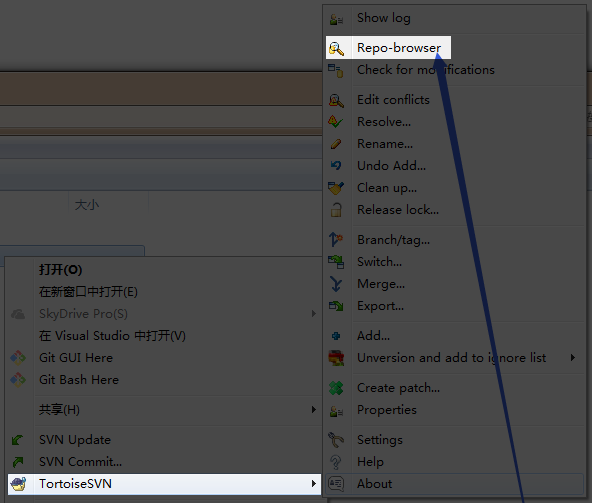Screen dimensions: 592x503
Task: Choose Add... entry
Action: [373, 336]
